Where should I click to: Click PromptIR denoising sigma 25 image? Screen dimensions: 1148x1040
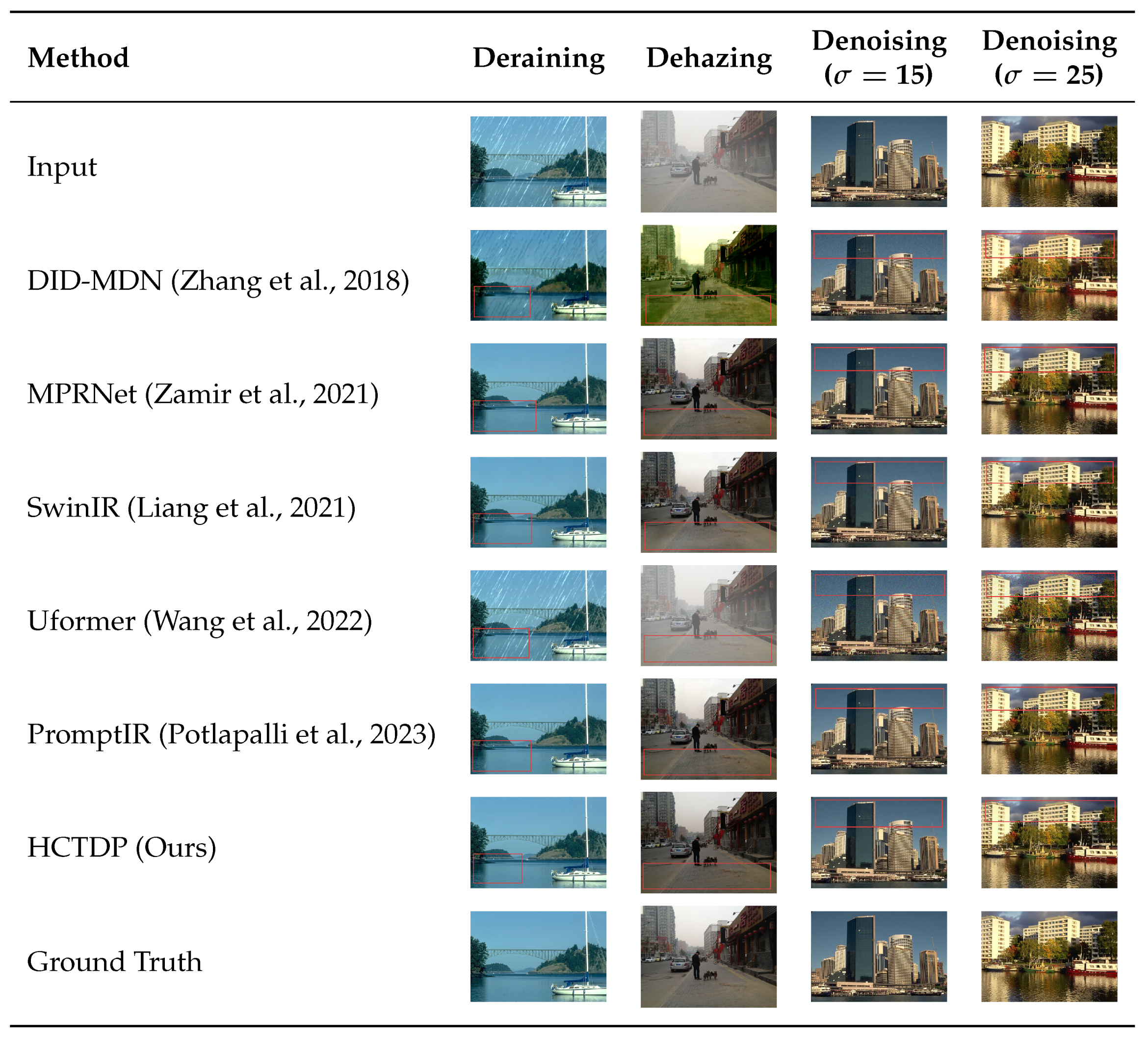pos(1048,728)
